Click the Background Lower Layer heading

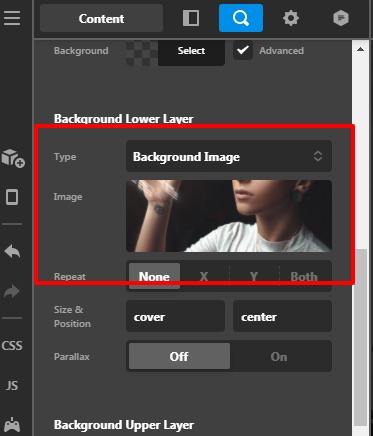(x=124, y=119)
